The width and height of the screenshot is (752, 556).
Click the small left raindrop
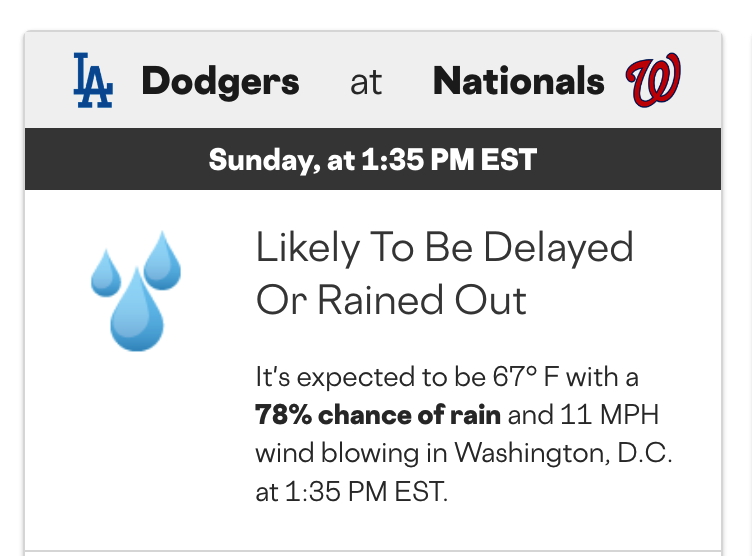105,275
